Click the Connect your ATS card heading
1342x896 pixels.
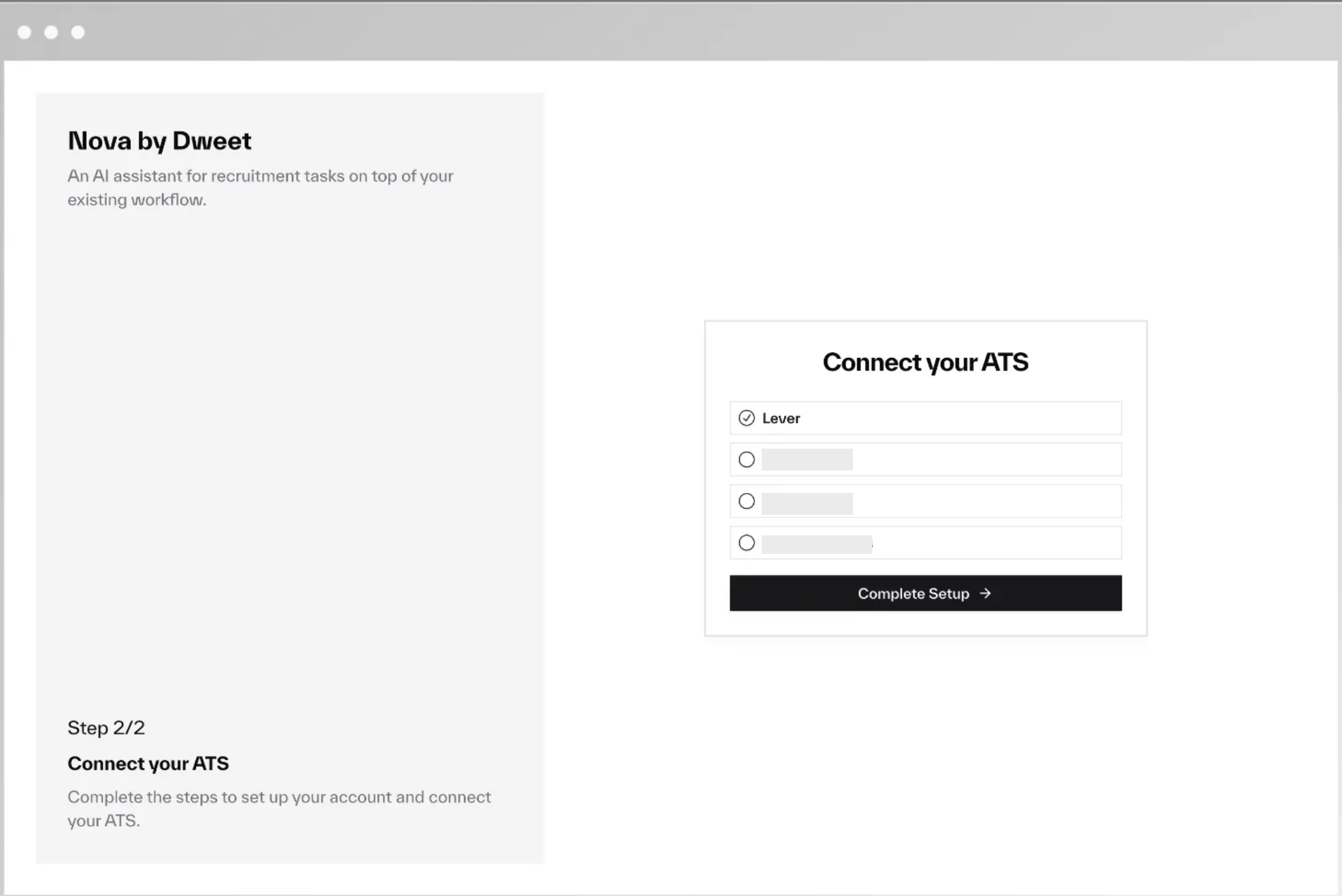pos(925,362)
